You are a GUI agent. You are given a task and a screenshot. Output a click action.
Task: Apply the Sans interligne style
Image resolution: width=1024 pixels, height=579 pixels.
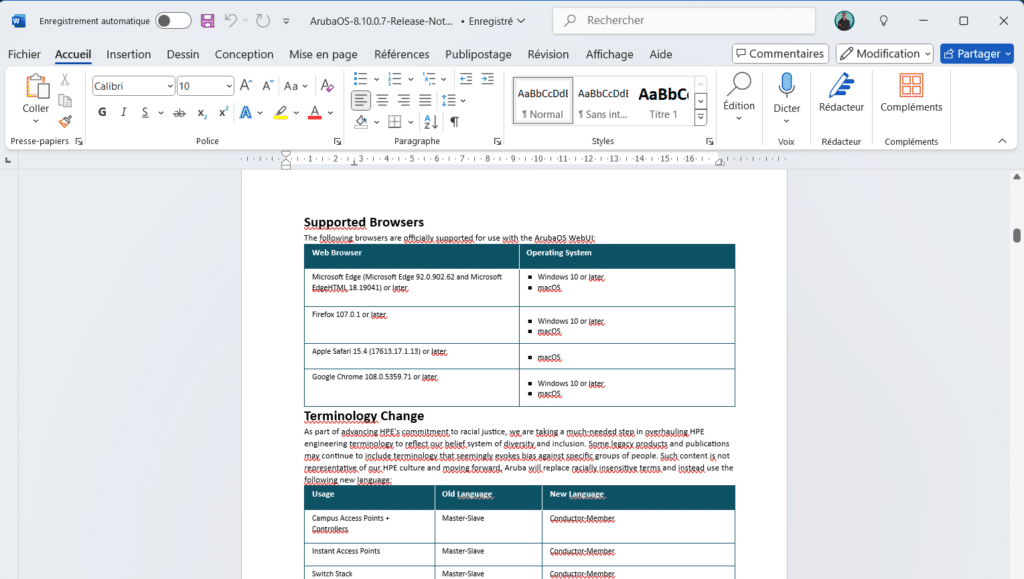(603, 100)
